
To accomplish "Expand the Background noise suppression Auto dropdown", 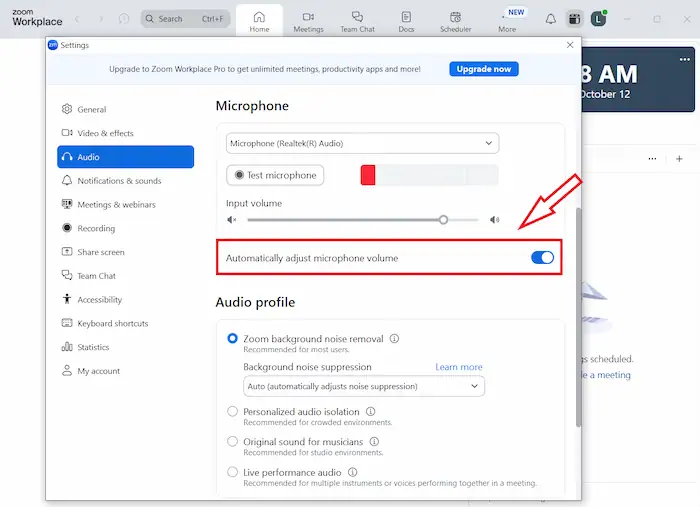I will (363, 386).
